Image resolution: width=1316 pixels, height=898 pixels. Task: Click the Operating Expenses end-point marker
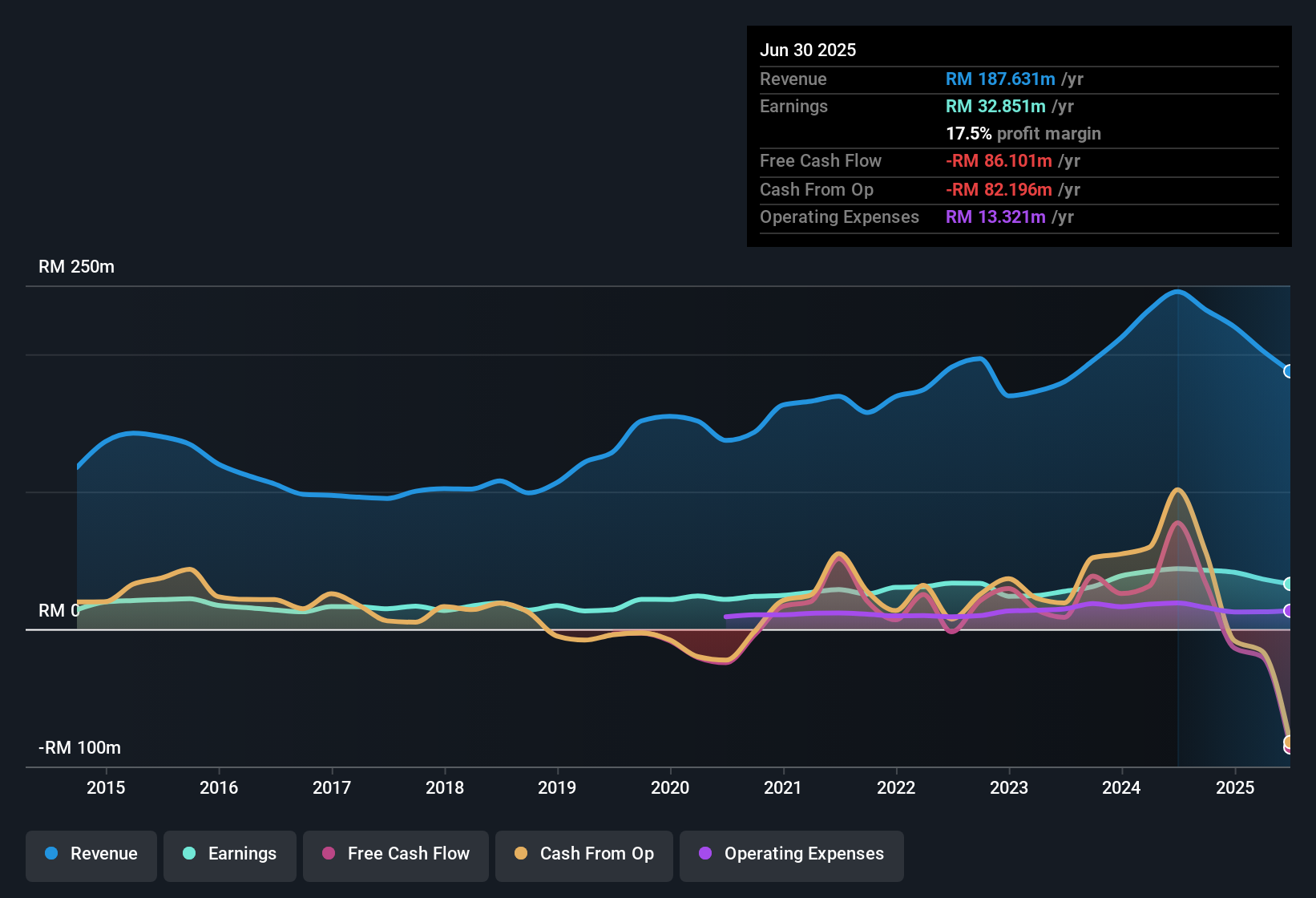tap(1288, 611)
